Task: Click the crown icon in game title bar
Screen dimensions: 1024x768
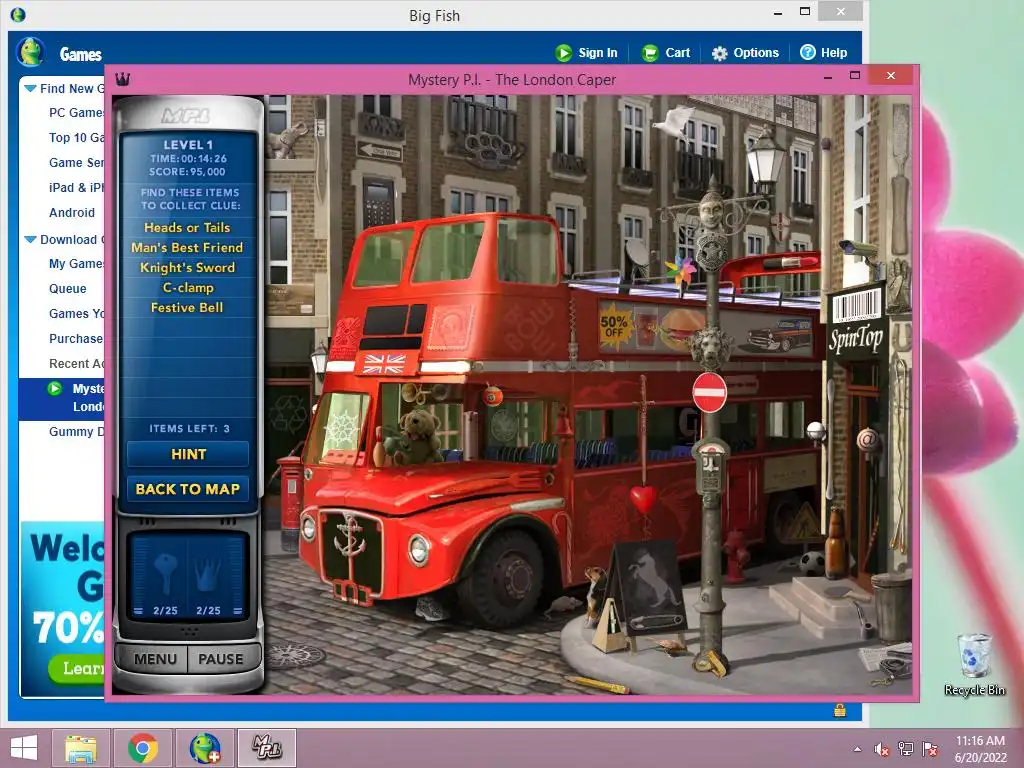Action: tap(123, 80)
